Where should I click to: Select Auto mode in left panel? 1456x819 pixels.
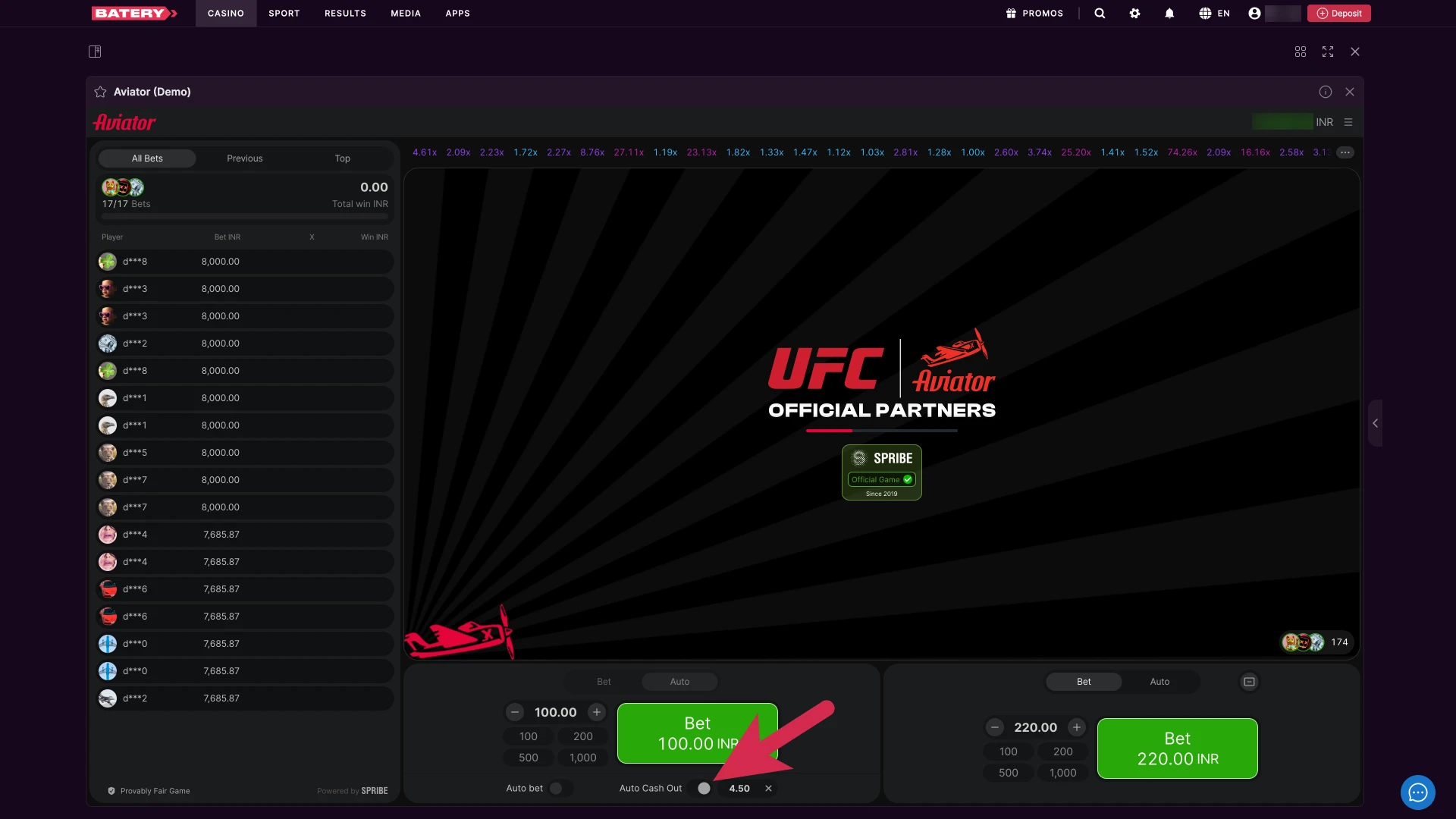coord(679,682)
